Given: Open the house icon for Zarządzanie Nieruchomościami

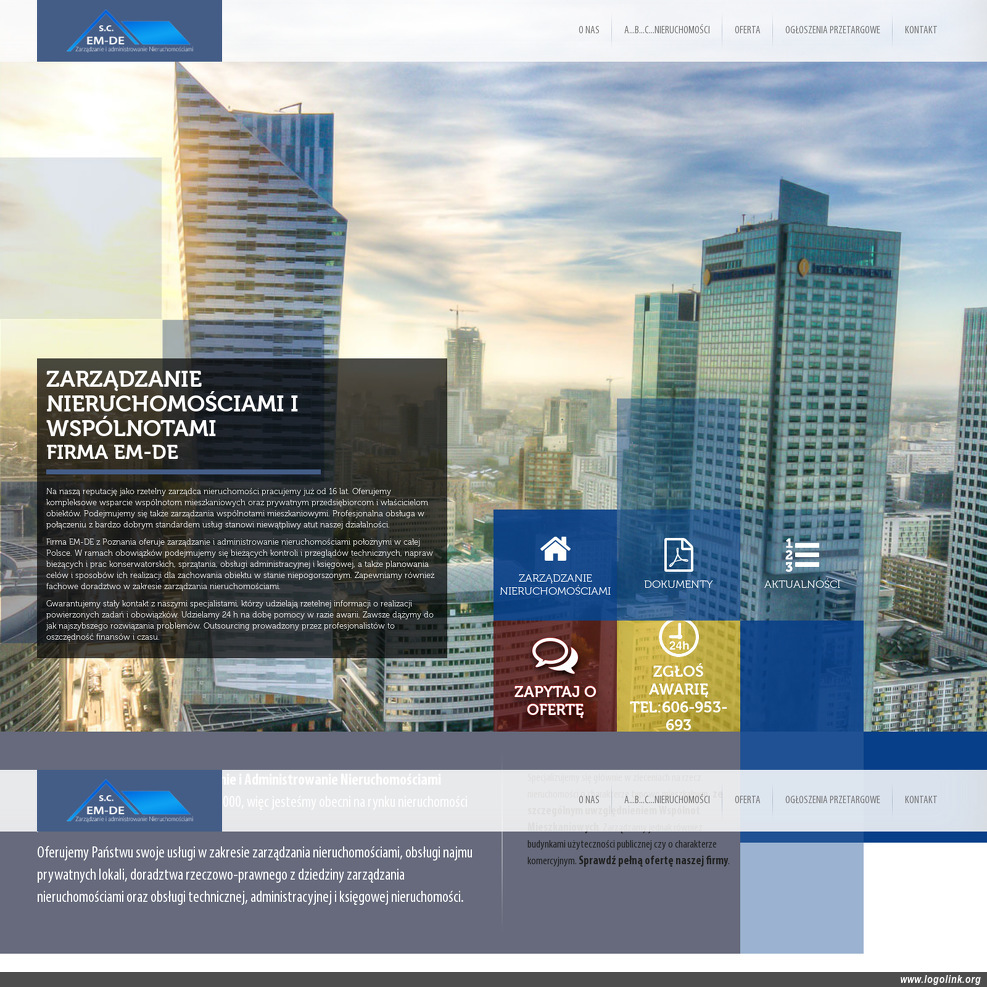Looking at the screenshot, I should point(555,549).
